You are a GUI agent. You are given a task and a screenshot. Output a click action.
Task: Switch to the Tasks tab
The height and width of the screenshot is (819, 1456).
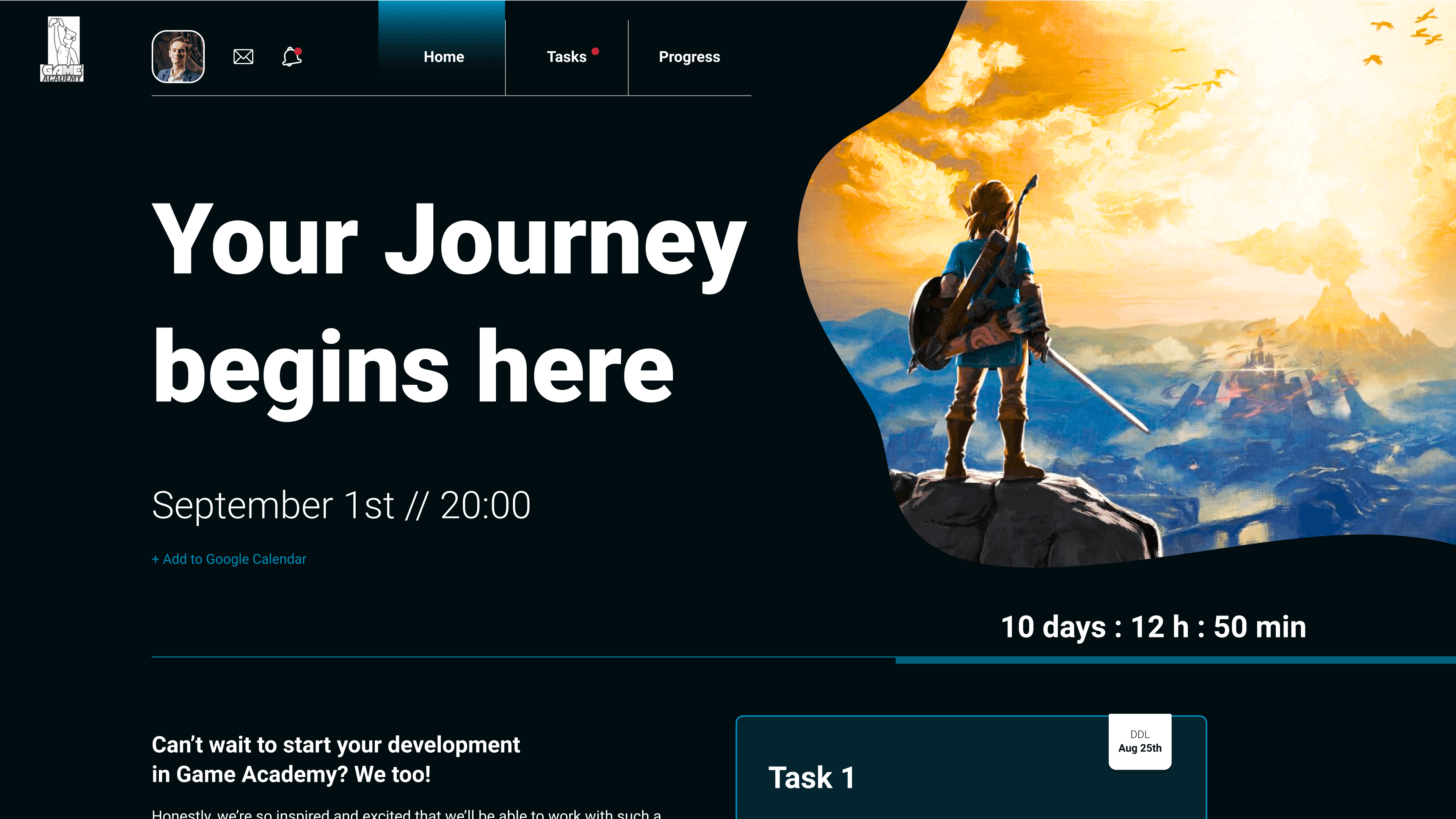pyautogui.click(x=566, y=56)
